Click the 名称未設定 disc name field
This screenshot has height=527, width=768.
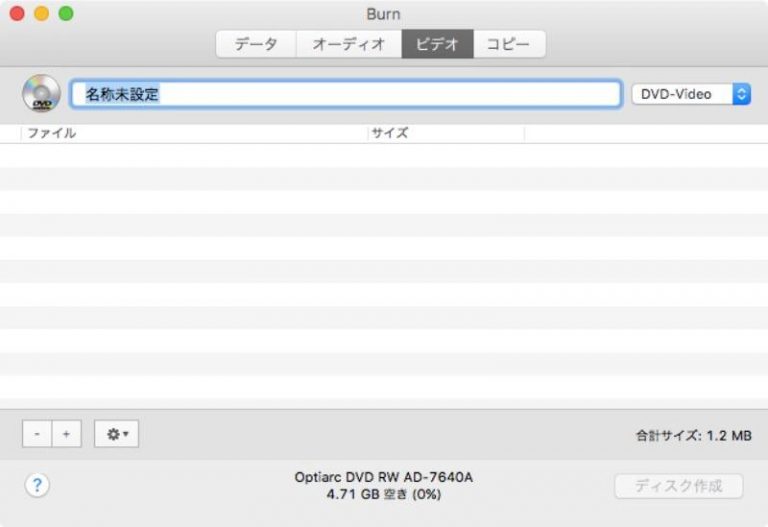[x=346, y=94]
